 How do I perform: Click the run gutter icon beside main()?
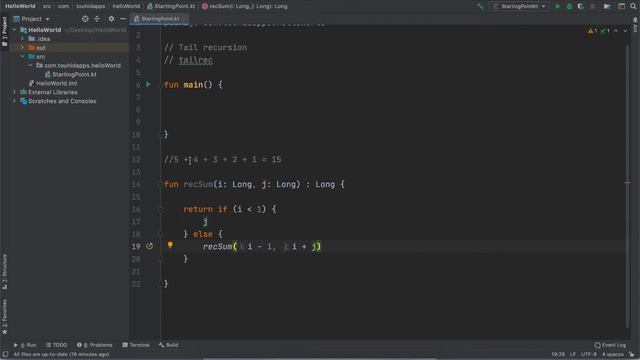[148, 84]
